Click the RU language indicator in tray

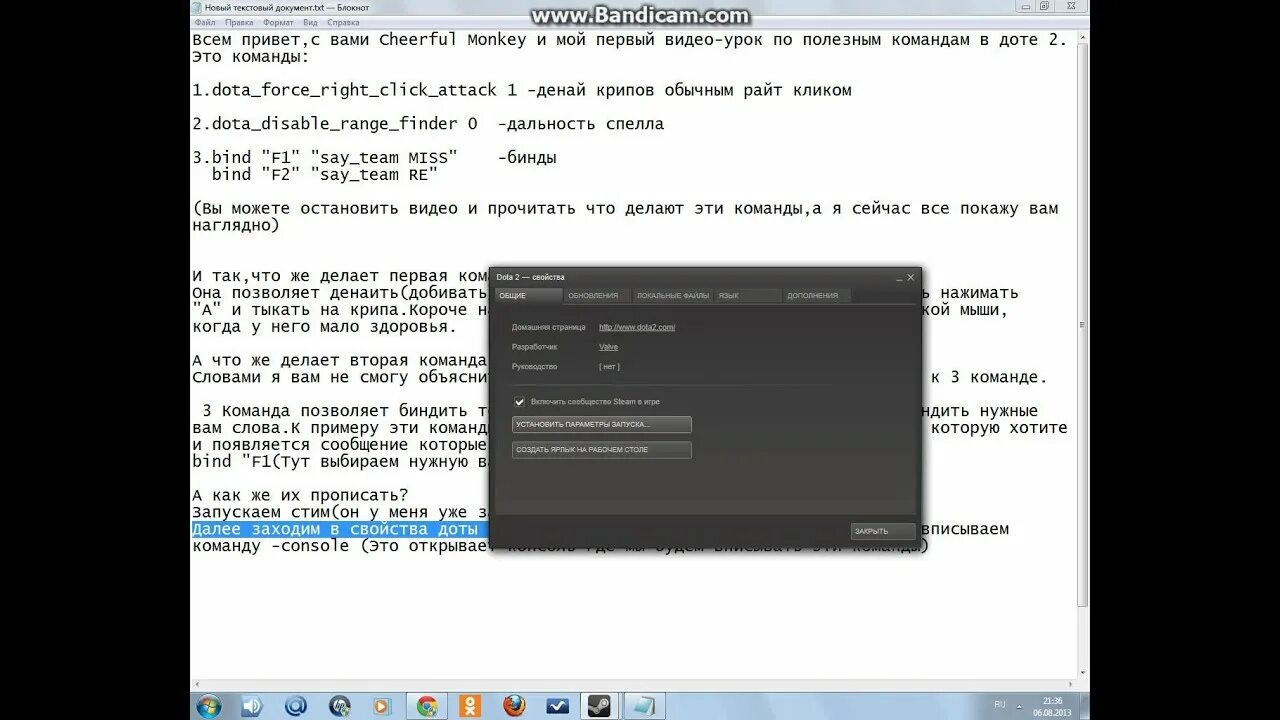point(1000,705)
